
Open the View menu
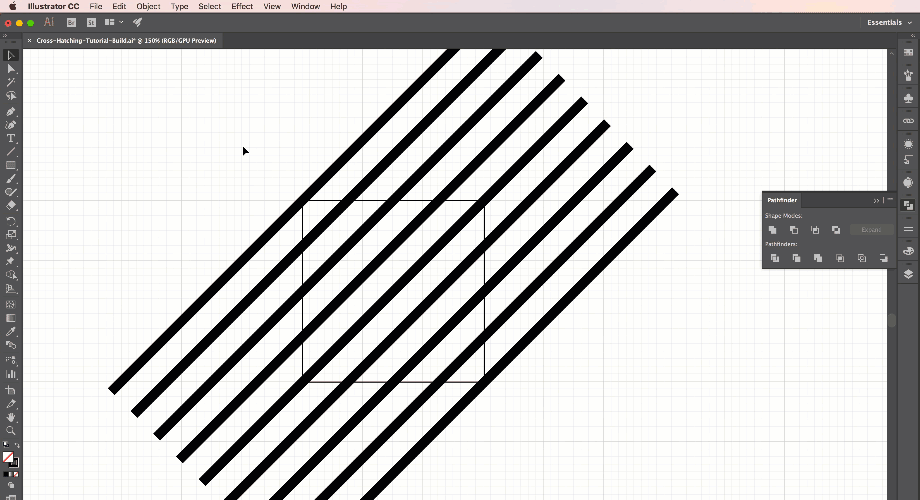[x=272, y=6]
